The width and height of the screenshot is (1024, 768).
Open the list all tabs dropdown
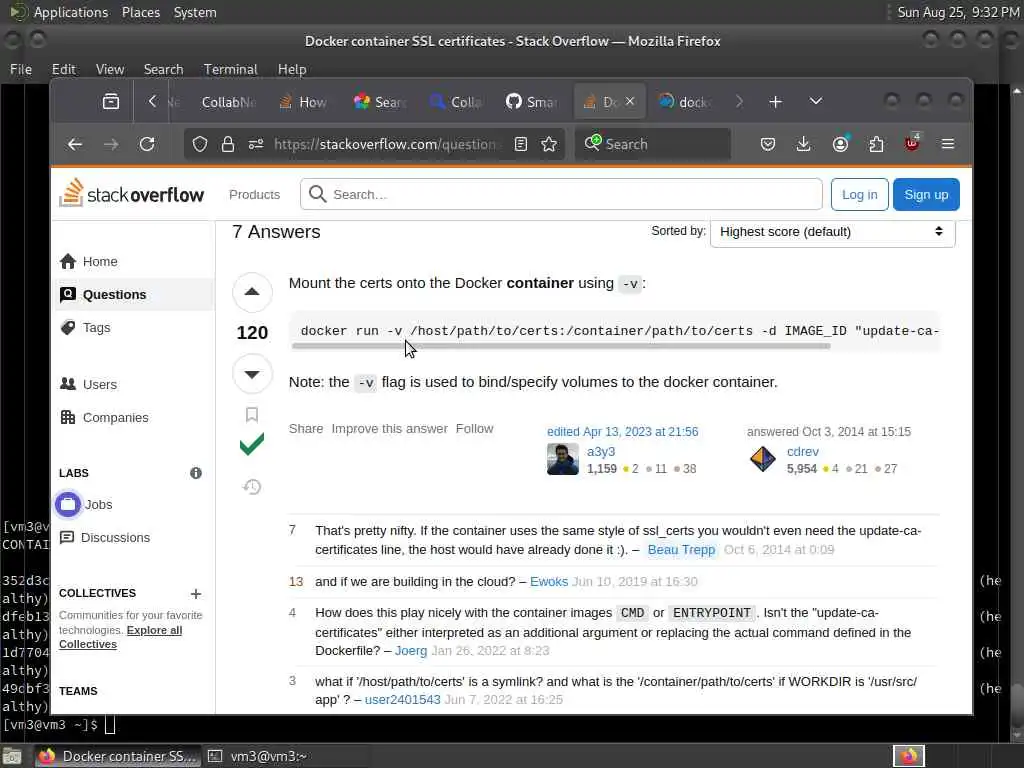[816, 102]
